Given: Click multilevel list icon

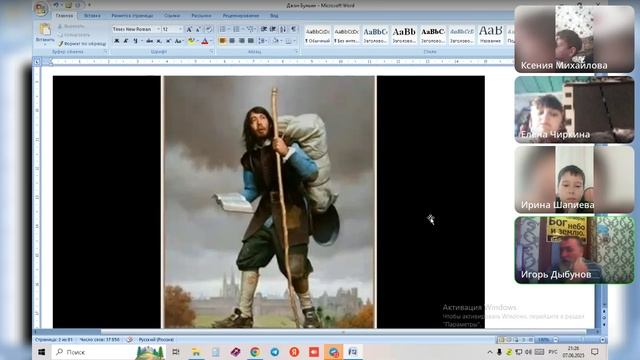Looking at the screenshot, I should point(251,29).
